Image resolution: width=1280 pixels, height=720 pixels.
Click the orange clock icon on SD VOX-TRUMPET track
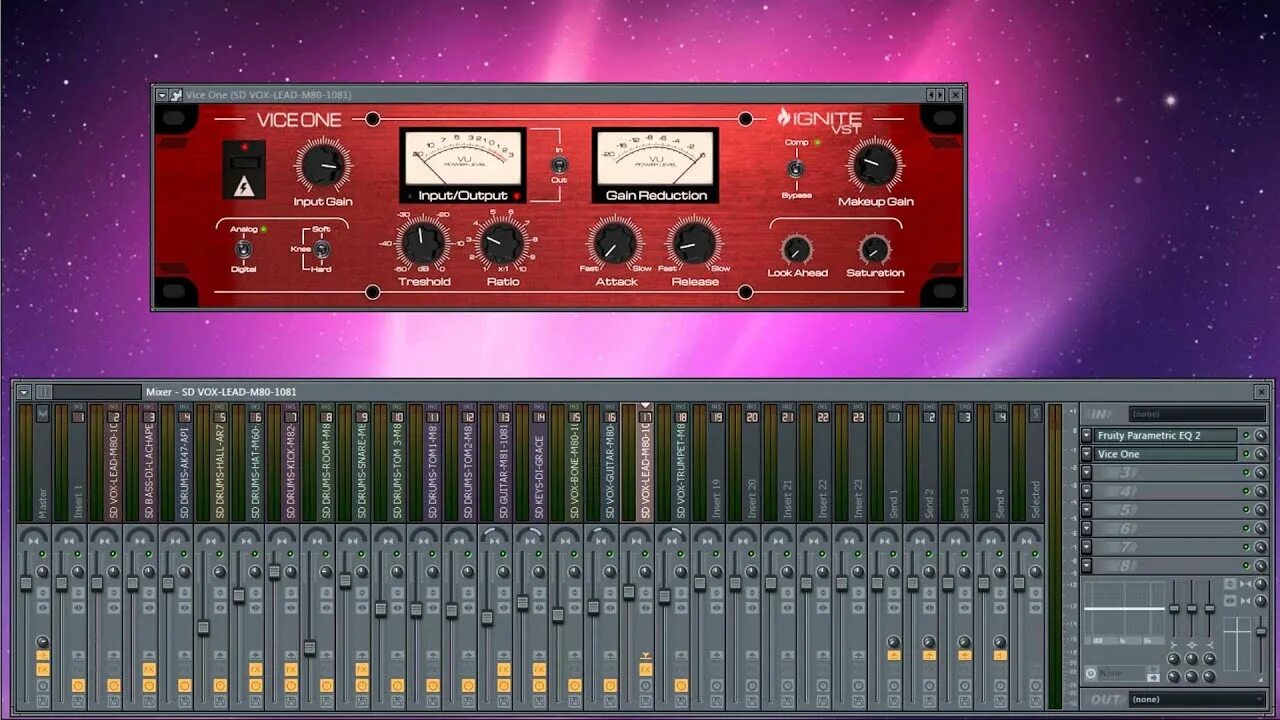(x=681, y=685)
